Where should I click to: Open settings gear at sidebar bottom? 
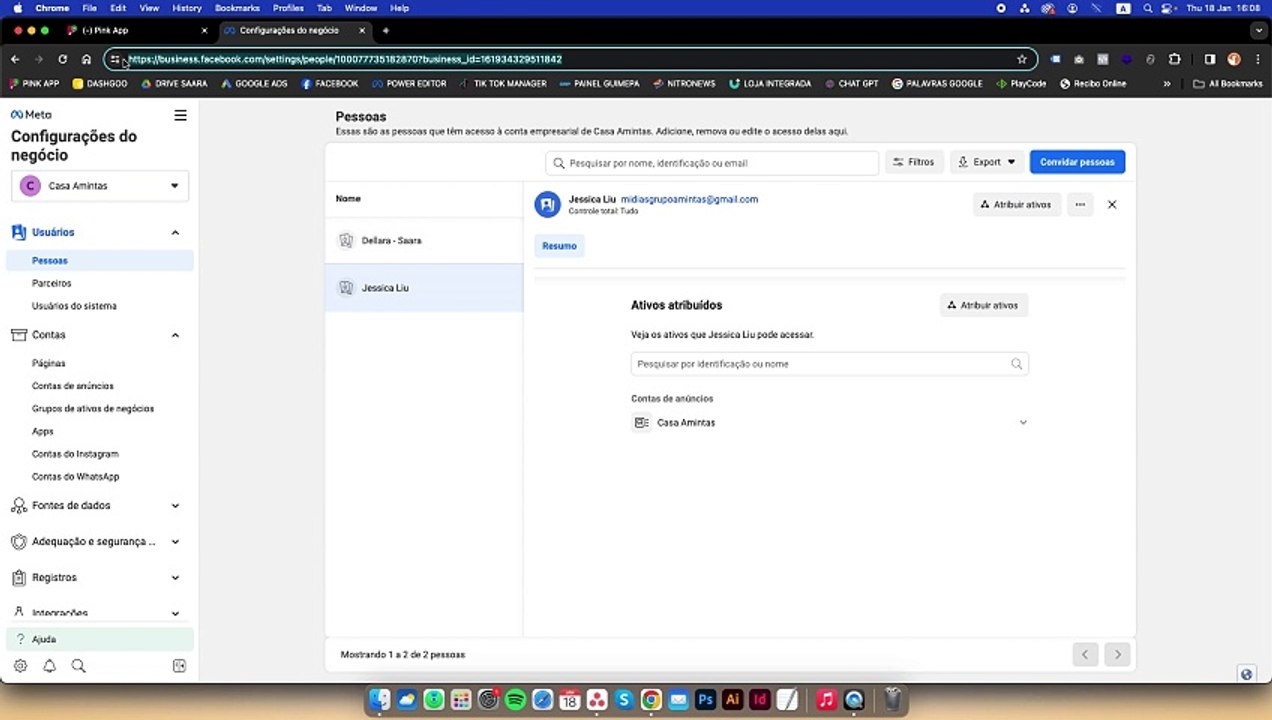(x=21, y=666)
